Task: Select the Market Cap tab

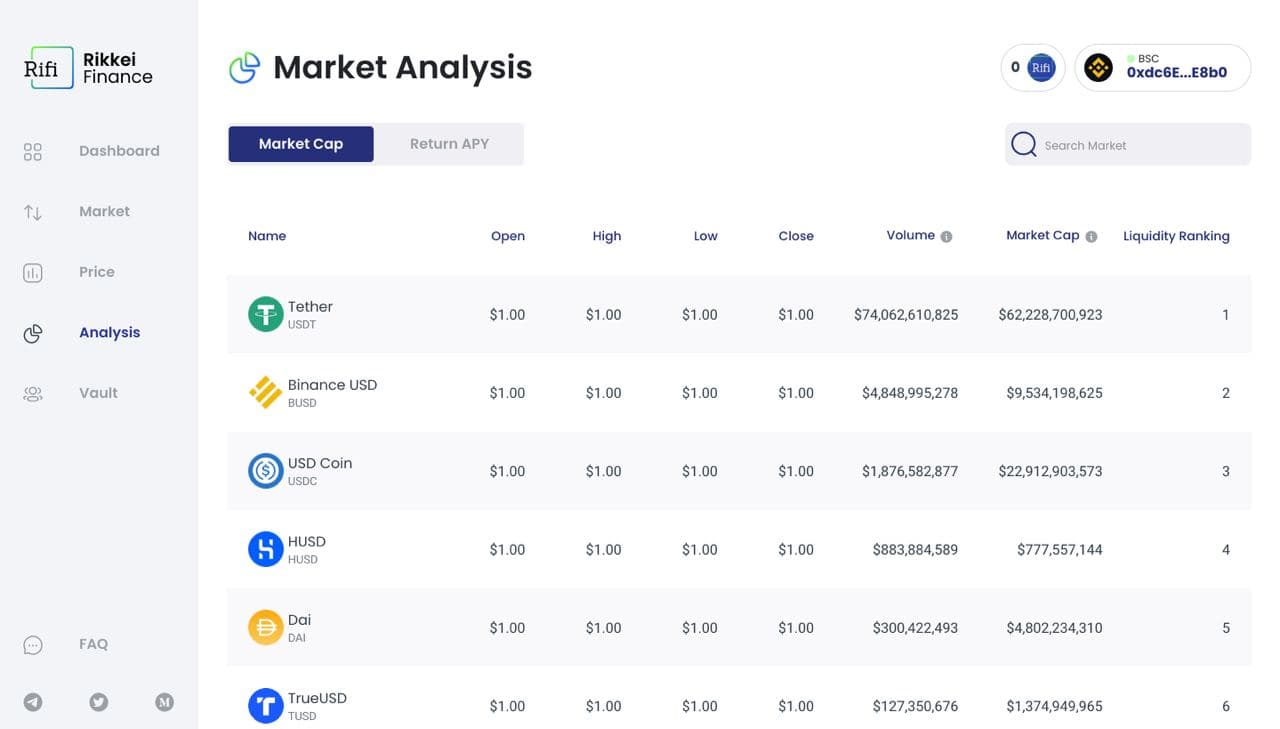Action: (x=301, y=144)
